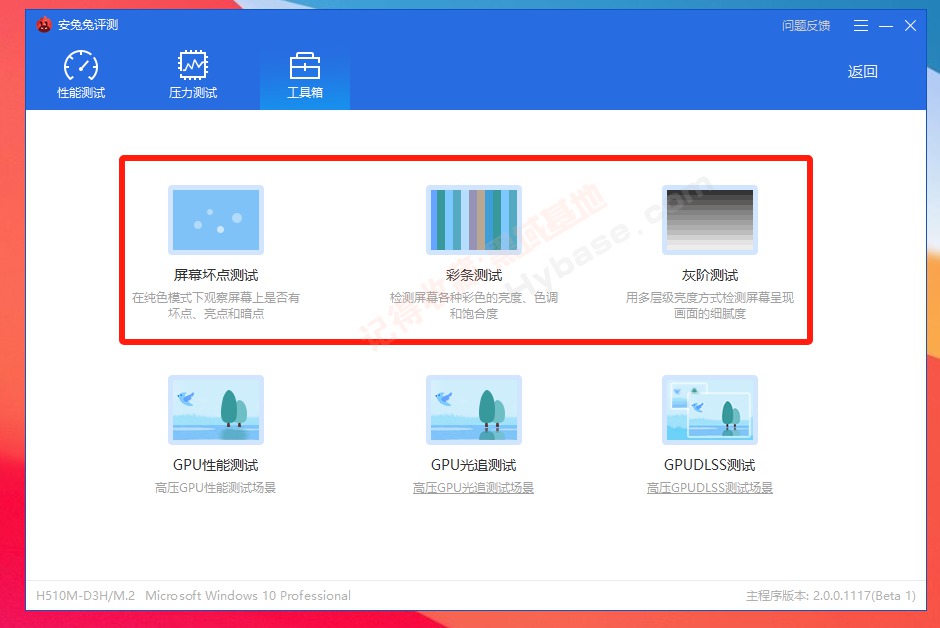Open the 高压GPUDLSS测试场景 link
The image size is (940, 628).
(x=710, y=488)
